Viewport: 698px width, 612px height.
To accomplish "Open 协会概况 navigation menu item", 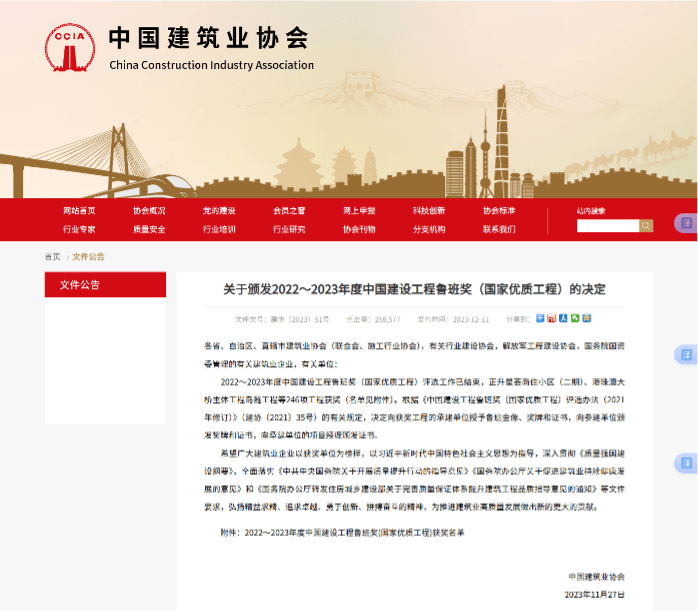I will (x=149, y=211).
